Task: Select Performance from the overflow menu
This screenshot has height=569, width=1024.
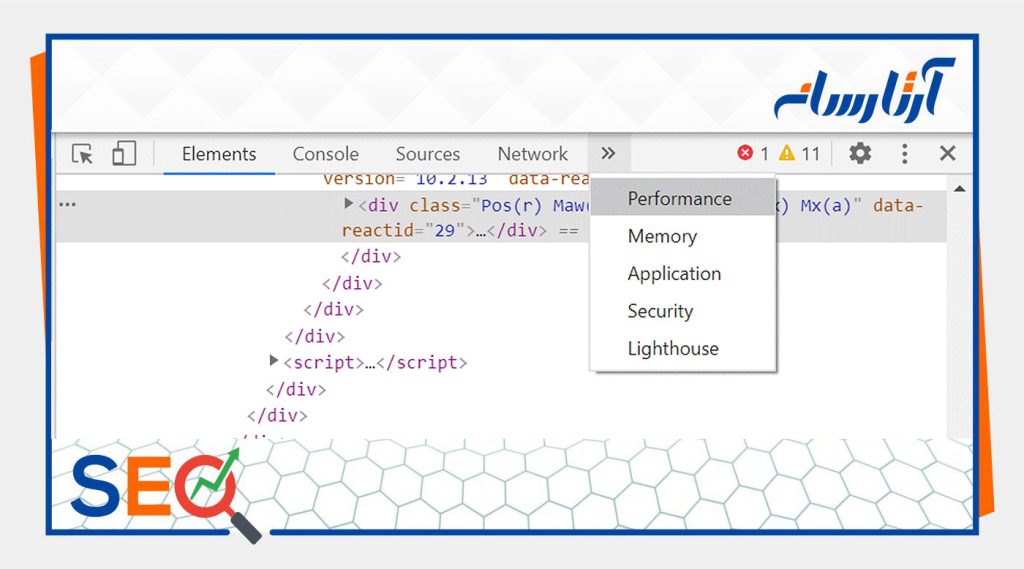Action: click(679, 199)
